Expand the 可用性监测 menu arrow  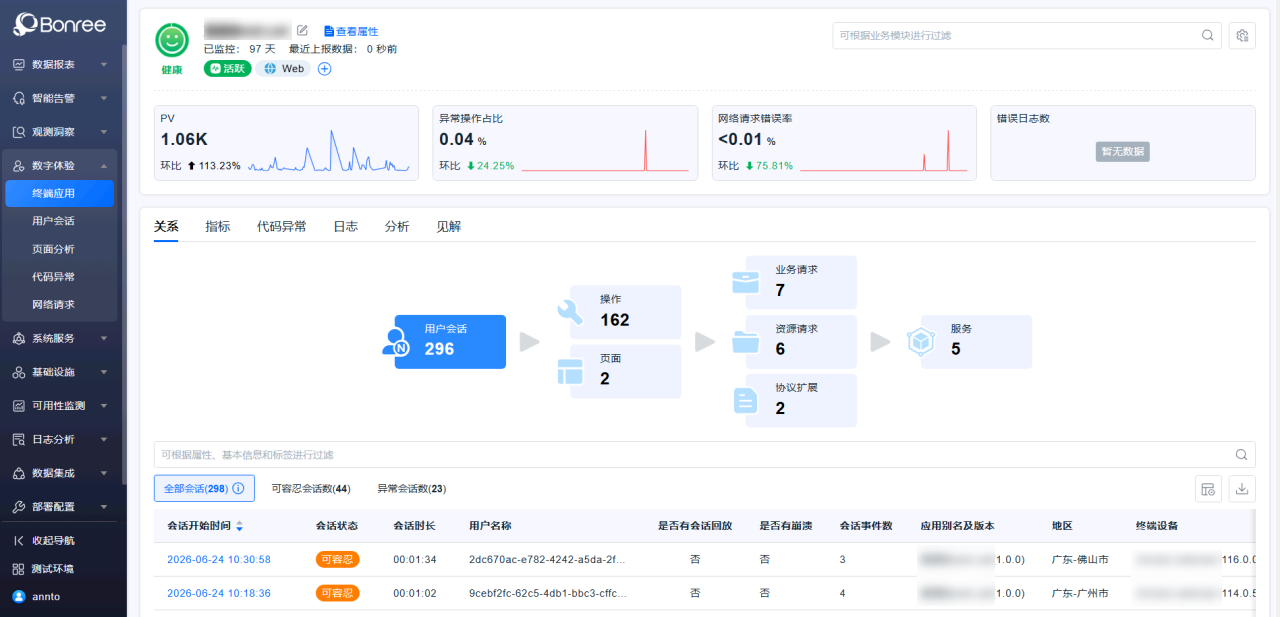click(104, 406)
